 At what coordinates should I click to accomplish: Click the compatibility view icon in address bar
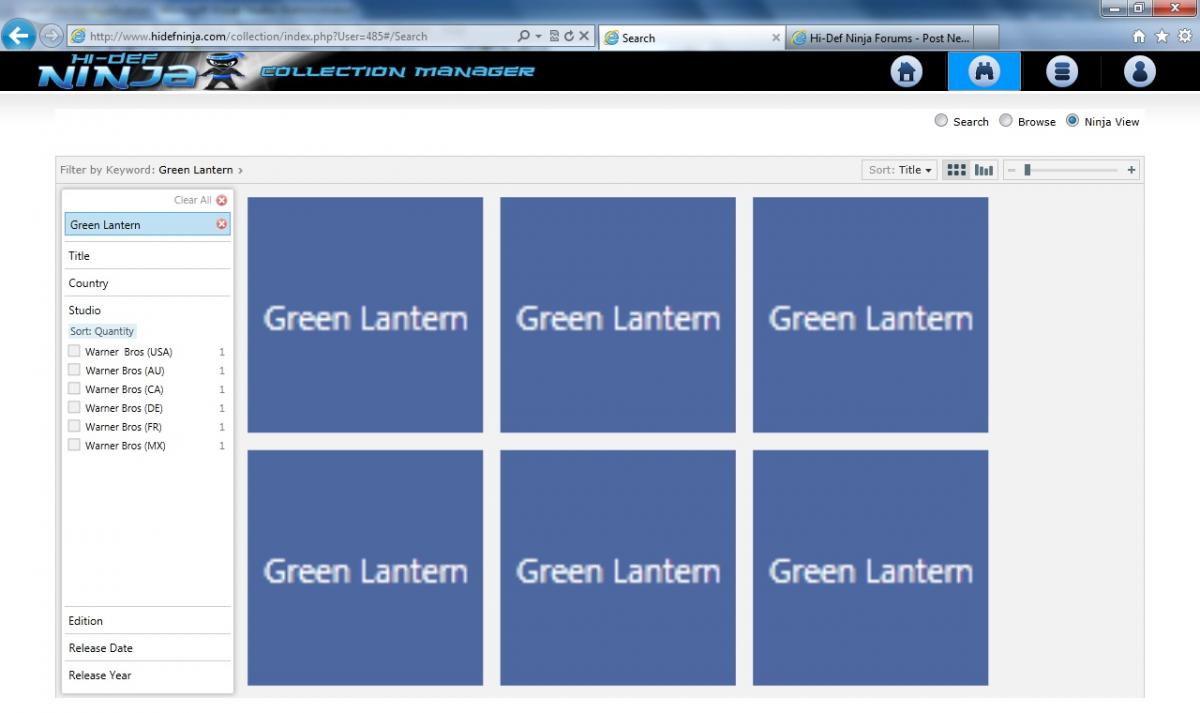tap(554, 36)
